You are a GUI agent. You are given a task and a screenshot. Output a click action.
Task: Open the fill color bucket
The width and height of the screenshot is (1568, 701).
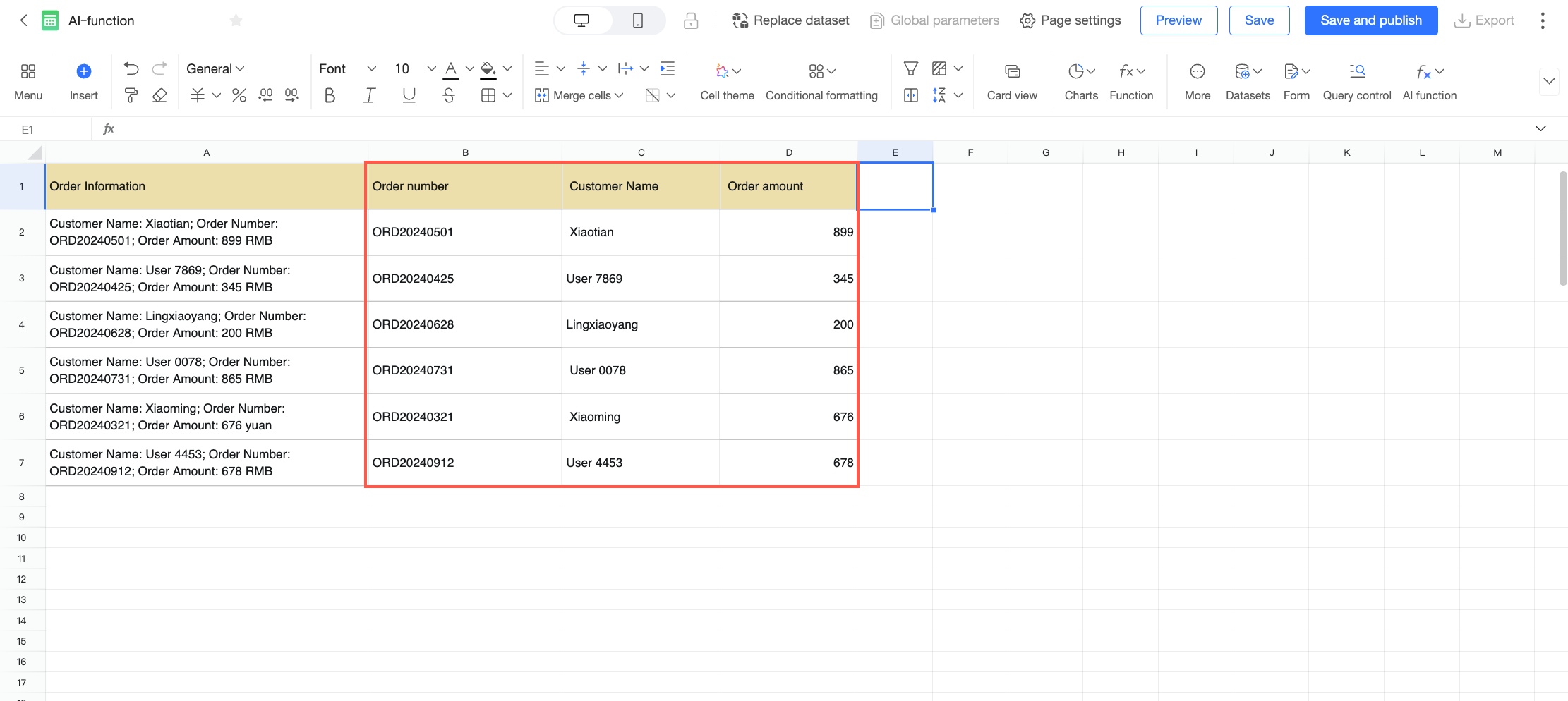coord(488,68)
